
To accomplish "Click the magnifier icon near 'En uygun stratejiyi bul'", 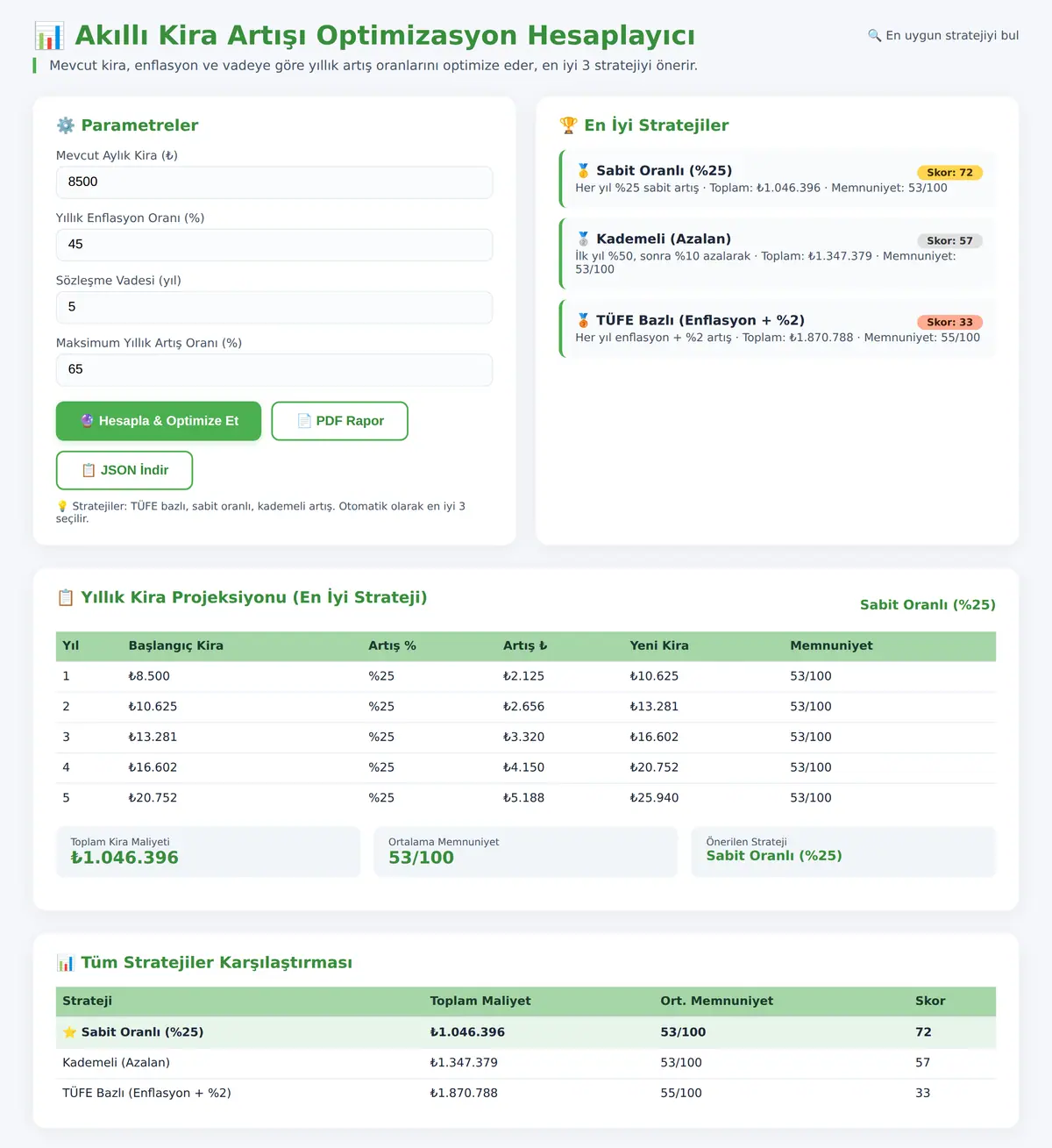I will point(874,36).
